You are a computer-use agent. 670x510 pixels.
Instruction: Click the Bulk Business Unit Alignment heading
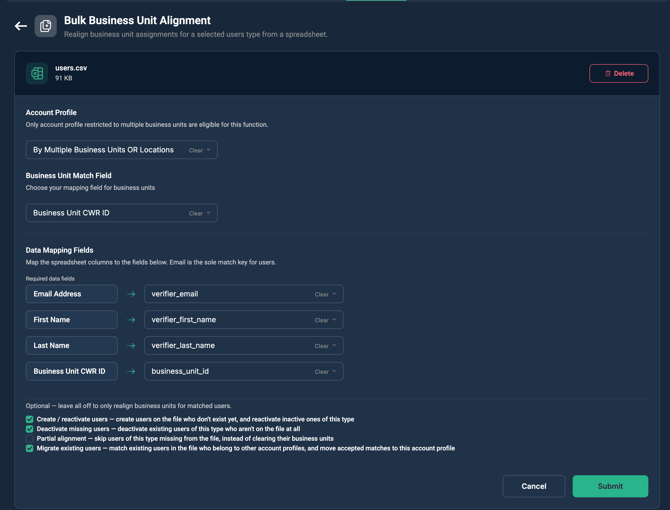coord(137,21)
